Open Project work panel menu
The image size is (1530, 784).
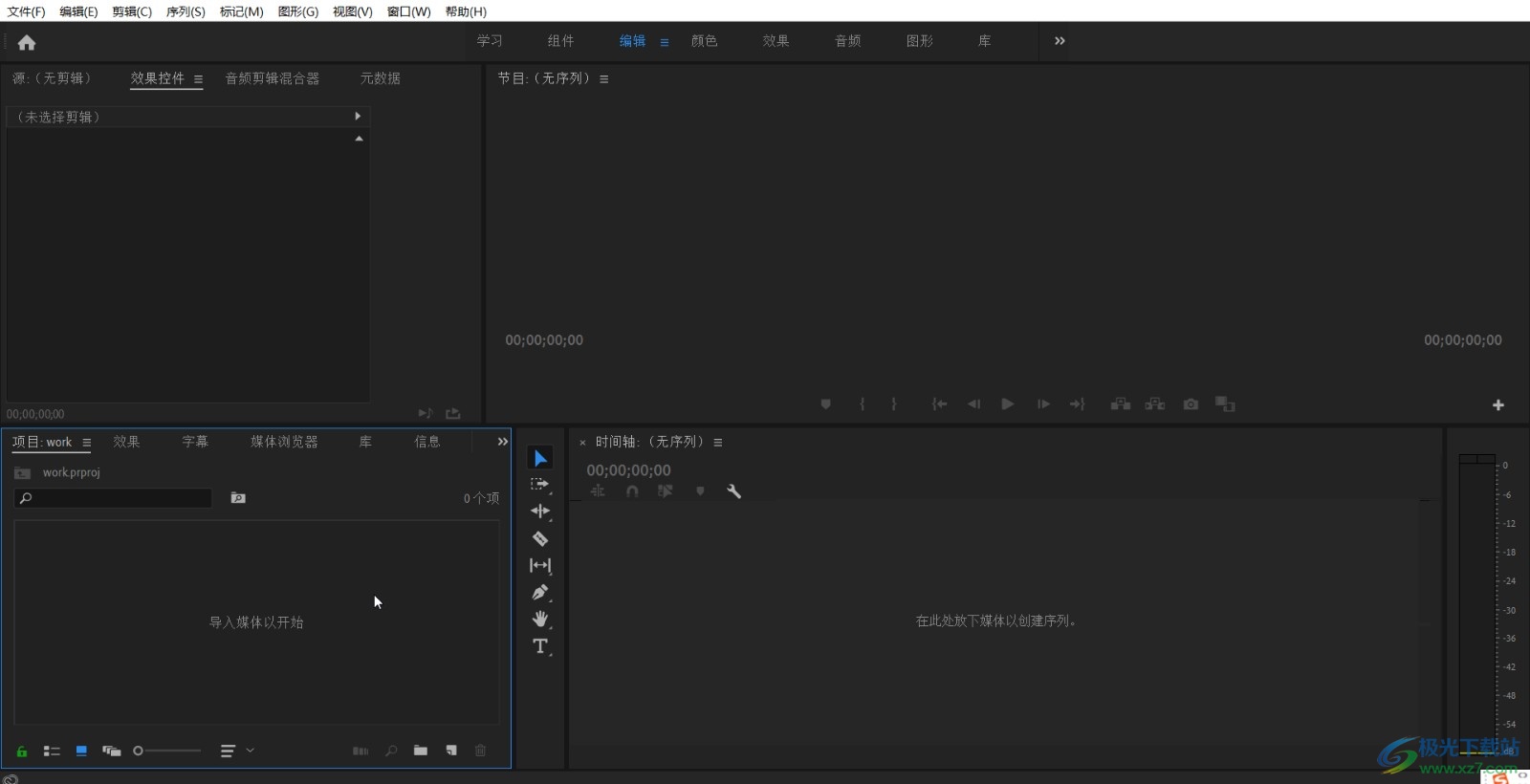[x=86, y=443]
